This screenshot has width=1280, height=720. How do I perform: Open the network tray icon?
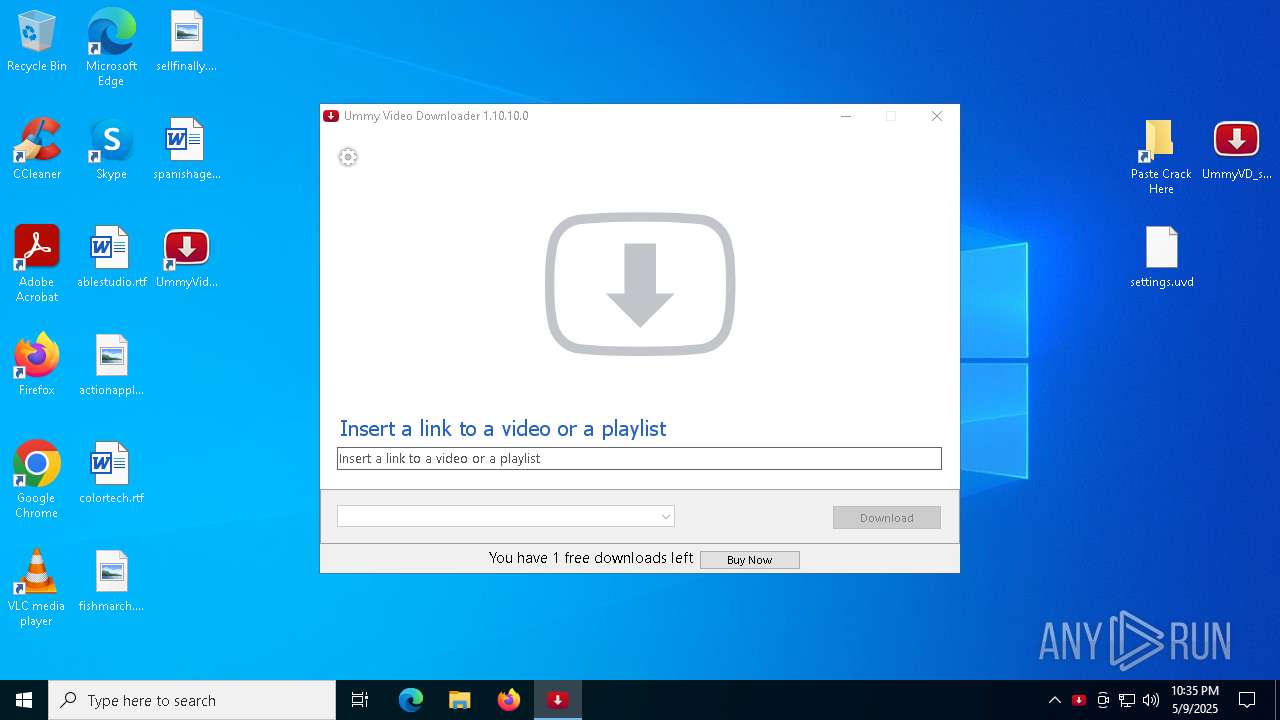[x=1127, y=700]
